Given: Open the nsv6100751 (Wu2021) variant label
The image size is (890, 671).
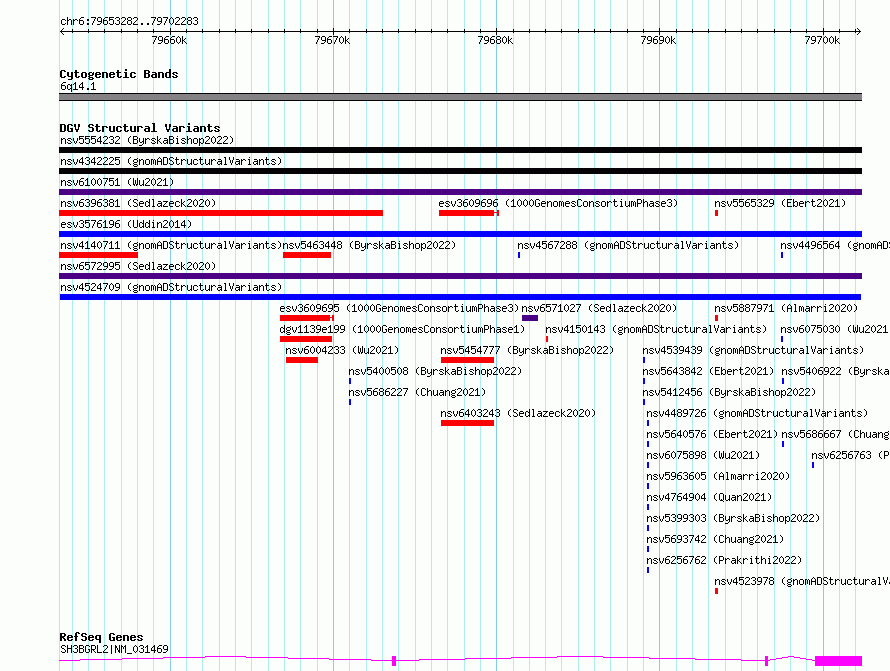Looking at the screenshot, I should [117, 182].
